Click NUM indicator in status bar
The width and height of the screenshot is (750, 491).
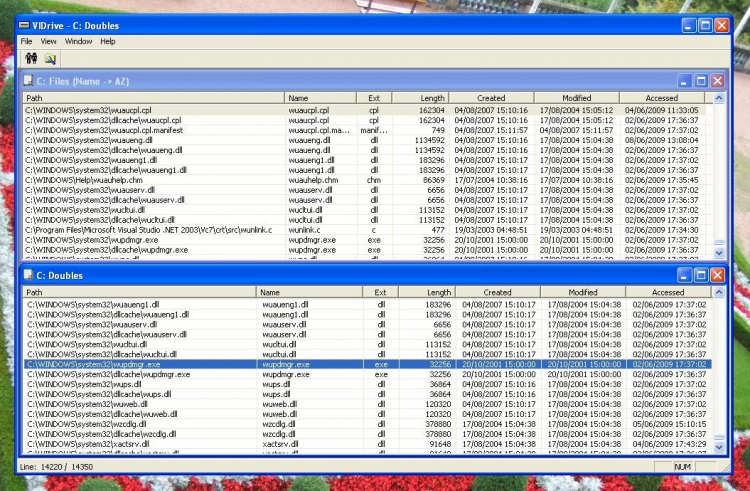pyautogui.click(x=683, y=467)
